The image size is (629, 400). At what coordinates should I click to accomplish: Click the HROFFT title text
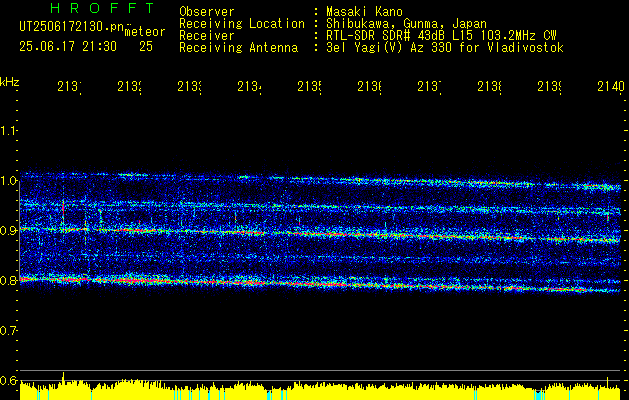pyautogui.click(x=102, y=8)
